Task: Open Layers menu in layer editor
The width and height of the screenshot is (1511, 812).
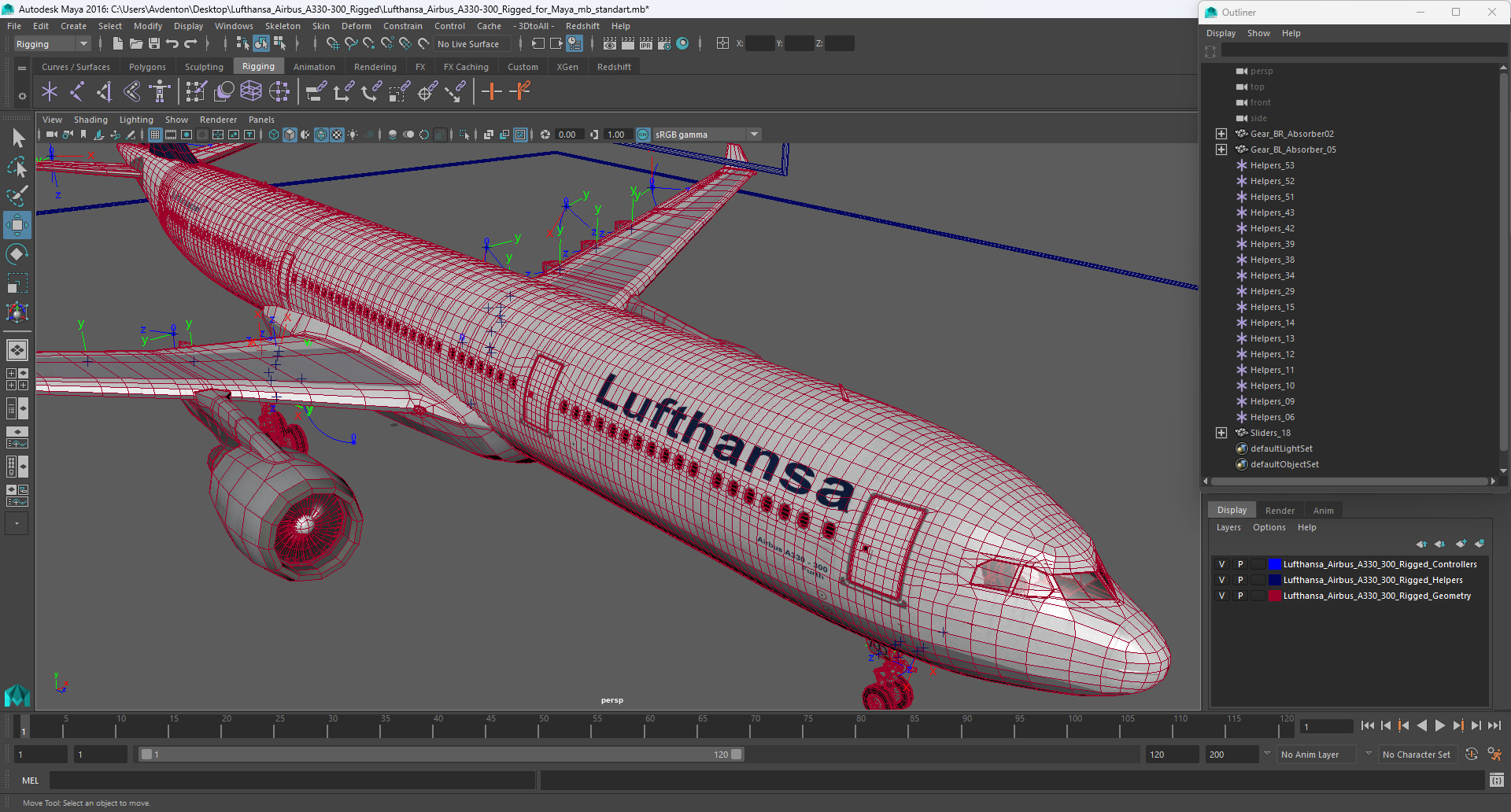Action: 1228,527
